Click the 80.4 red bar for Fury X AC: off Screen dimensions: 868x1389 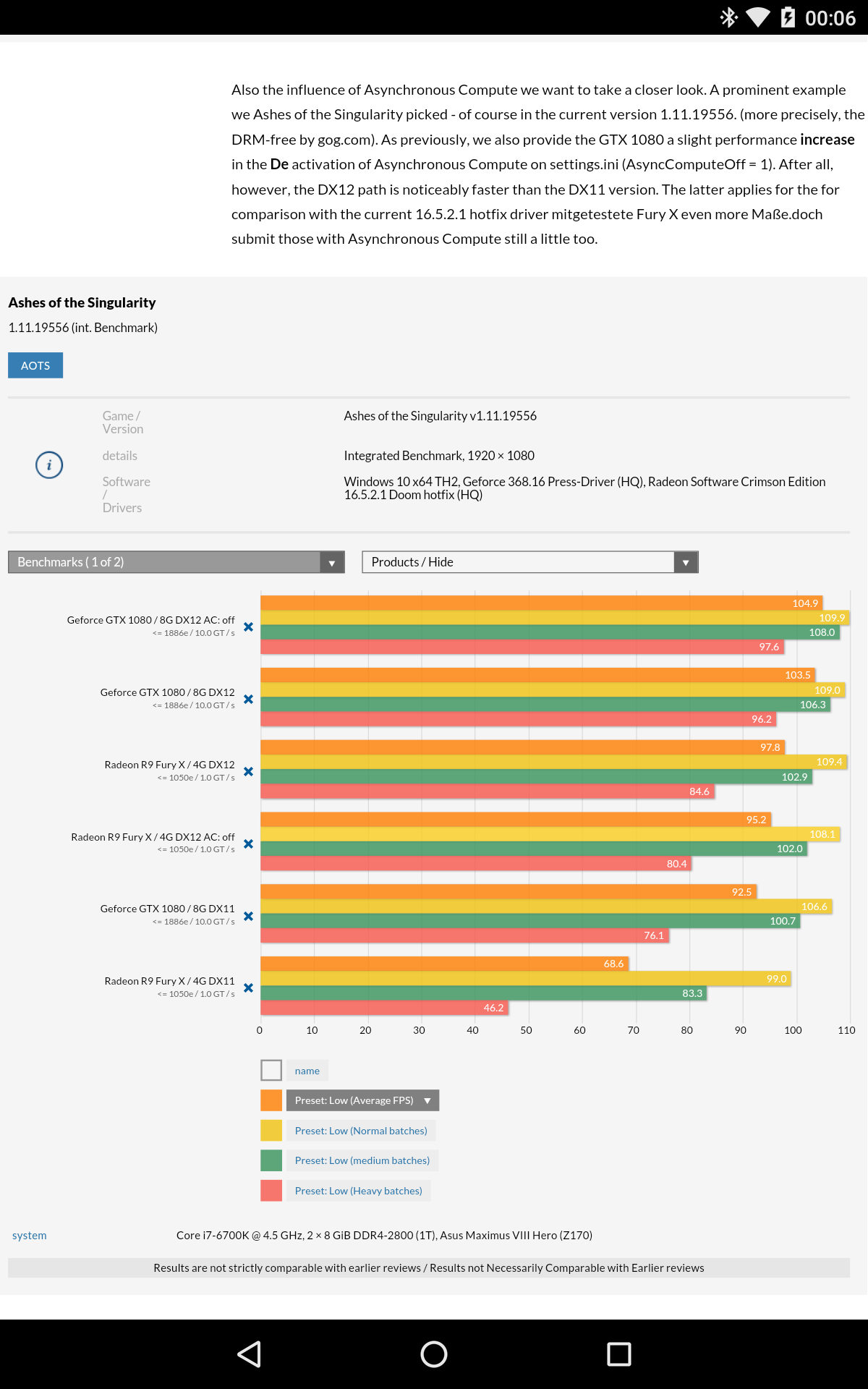click(x=475, y=864)
